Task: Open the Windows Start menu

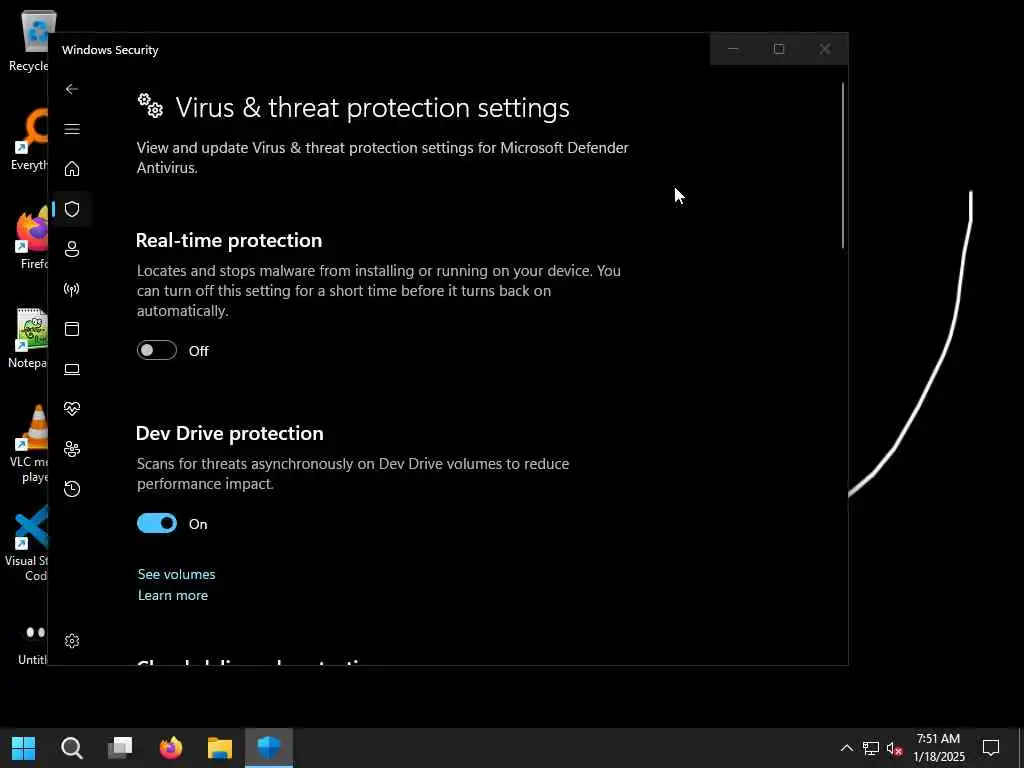Action: (24, 748)
